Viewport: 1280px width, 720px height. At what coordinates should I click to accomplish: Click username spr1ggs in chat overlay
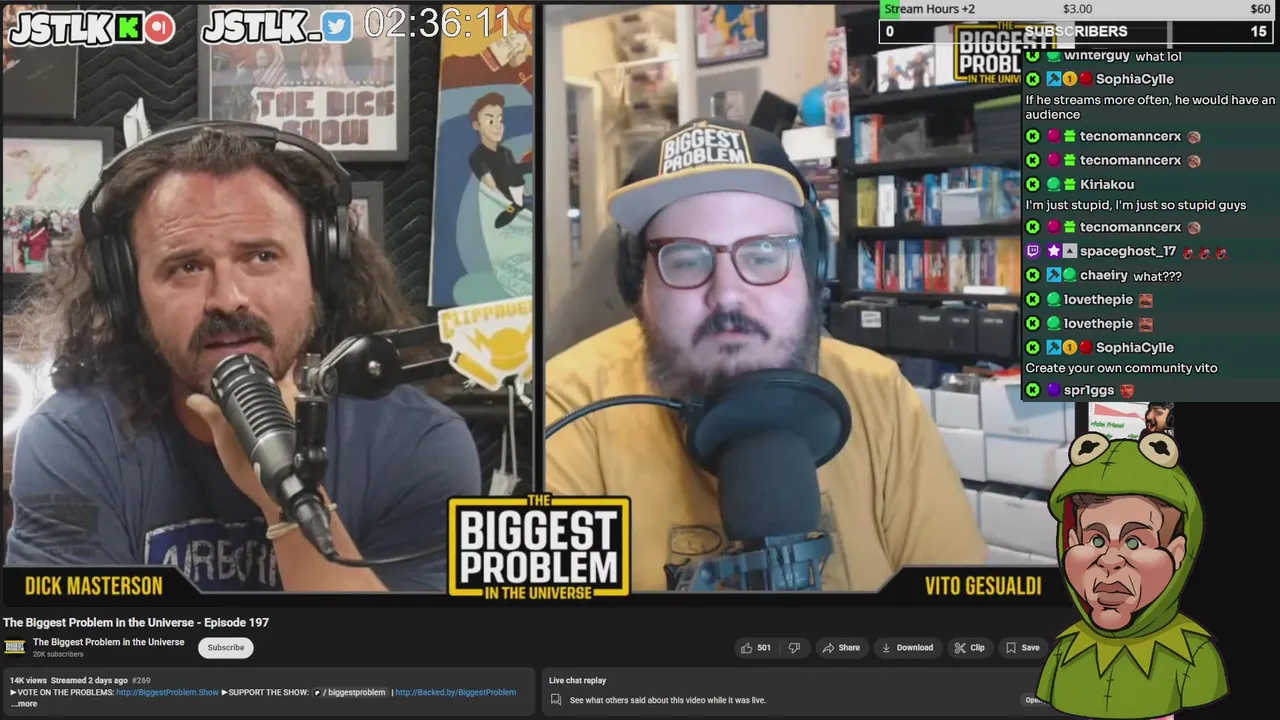(1089, 390)
